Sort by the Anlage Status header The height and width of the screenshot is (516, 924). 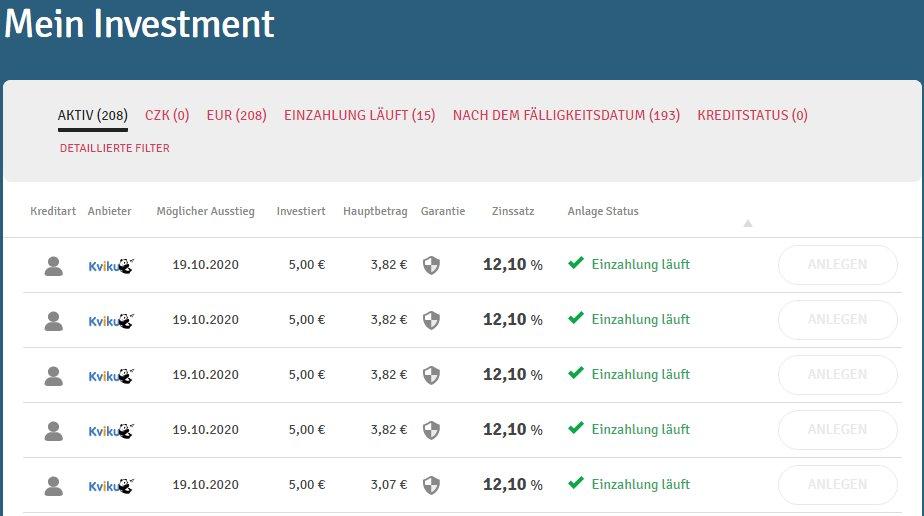[603, 211]
